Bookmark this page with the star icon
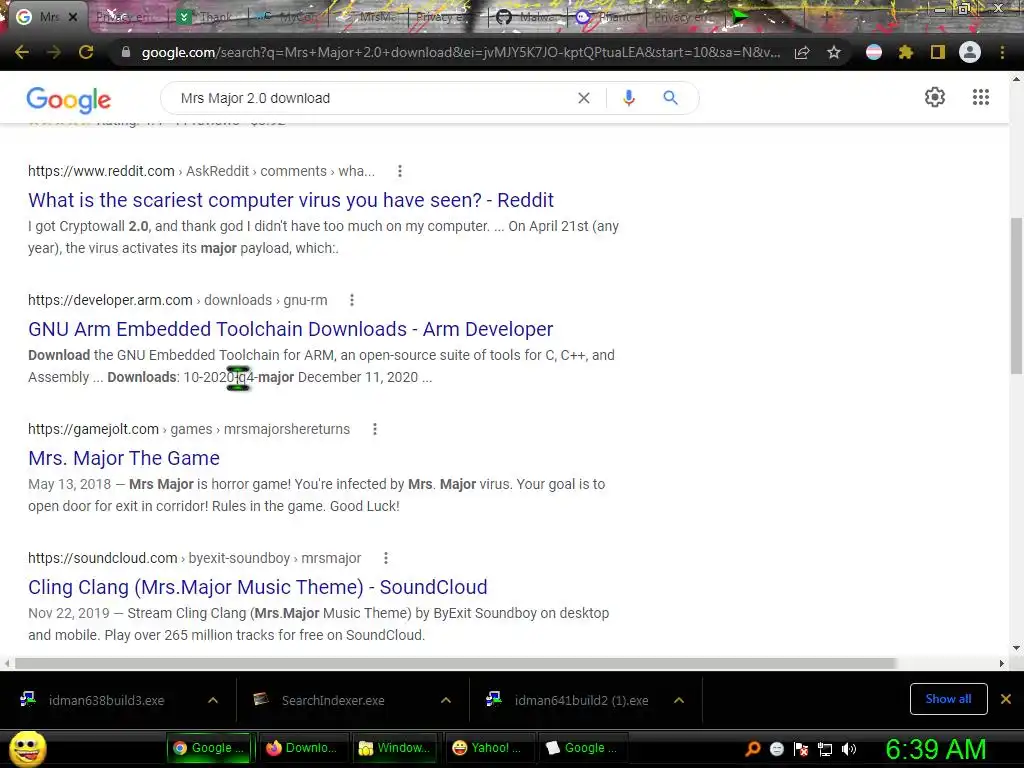1024x768 pixels. click(x=834, y=52)
